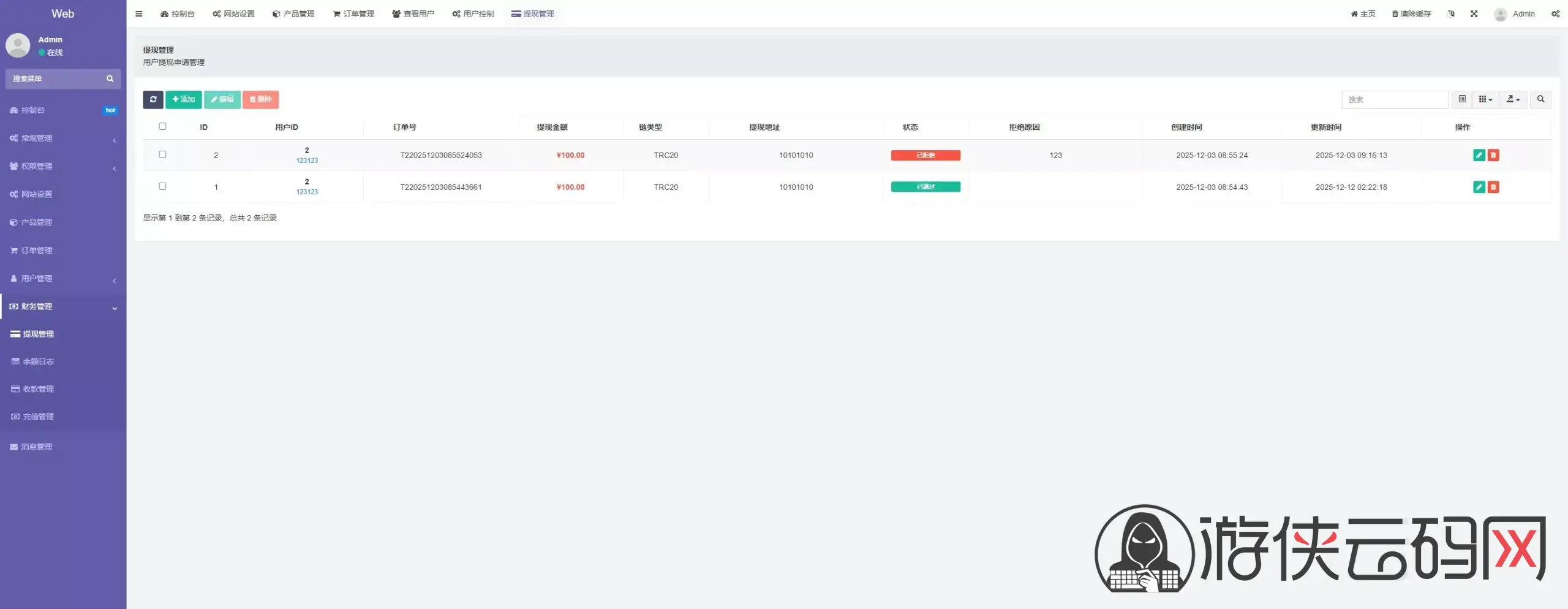The height and width of the screenshot is (609, 1568).
Task: Open user link 123123 in first row
Action: pos(307,161)
